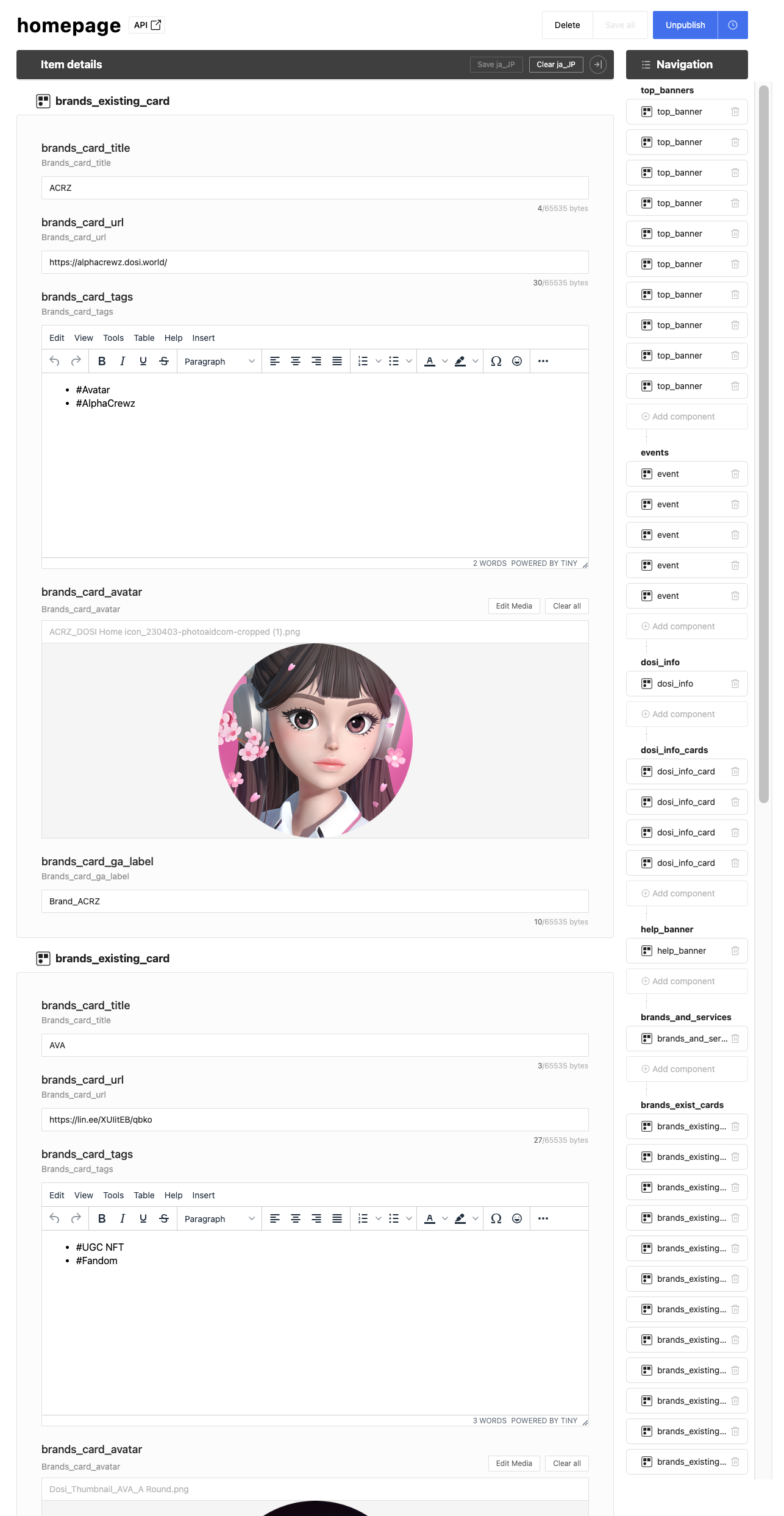This screenshot has height=1516, width=784.
Task: Toggle bold in ACRZ tags editor
Action: point(102,361)
